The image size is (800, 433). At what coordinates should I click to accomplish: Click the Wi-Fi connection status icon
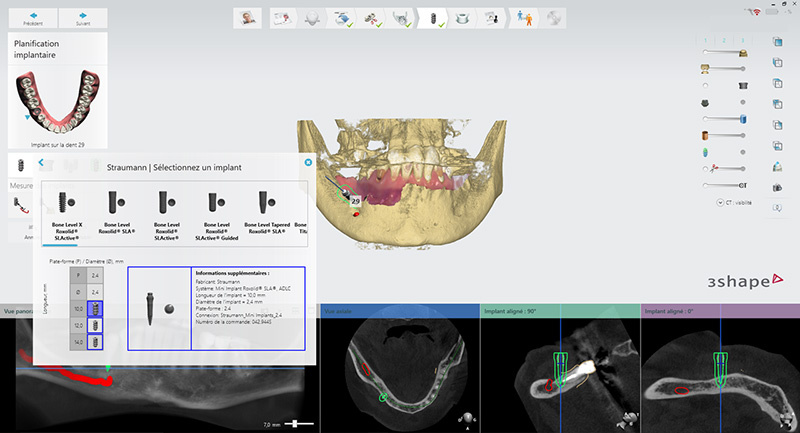(x=756, y=12)
